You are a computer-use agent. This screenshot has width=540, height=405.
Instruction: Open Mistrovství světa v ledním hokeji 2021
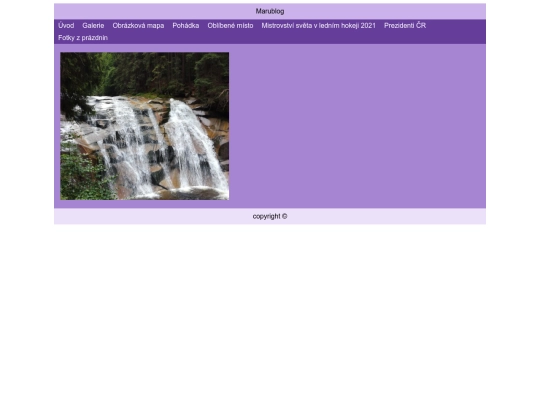pos(319,25)
